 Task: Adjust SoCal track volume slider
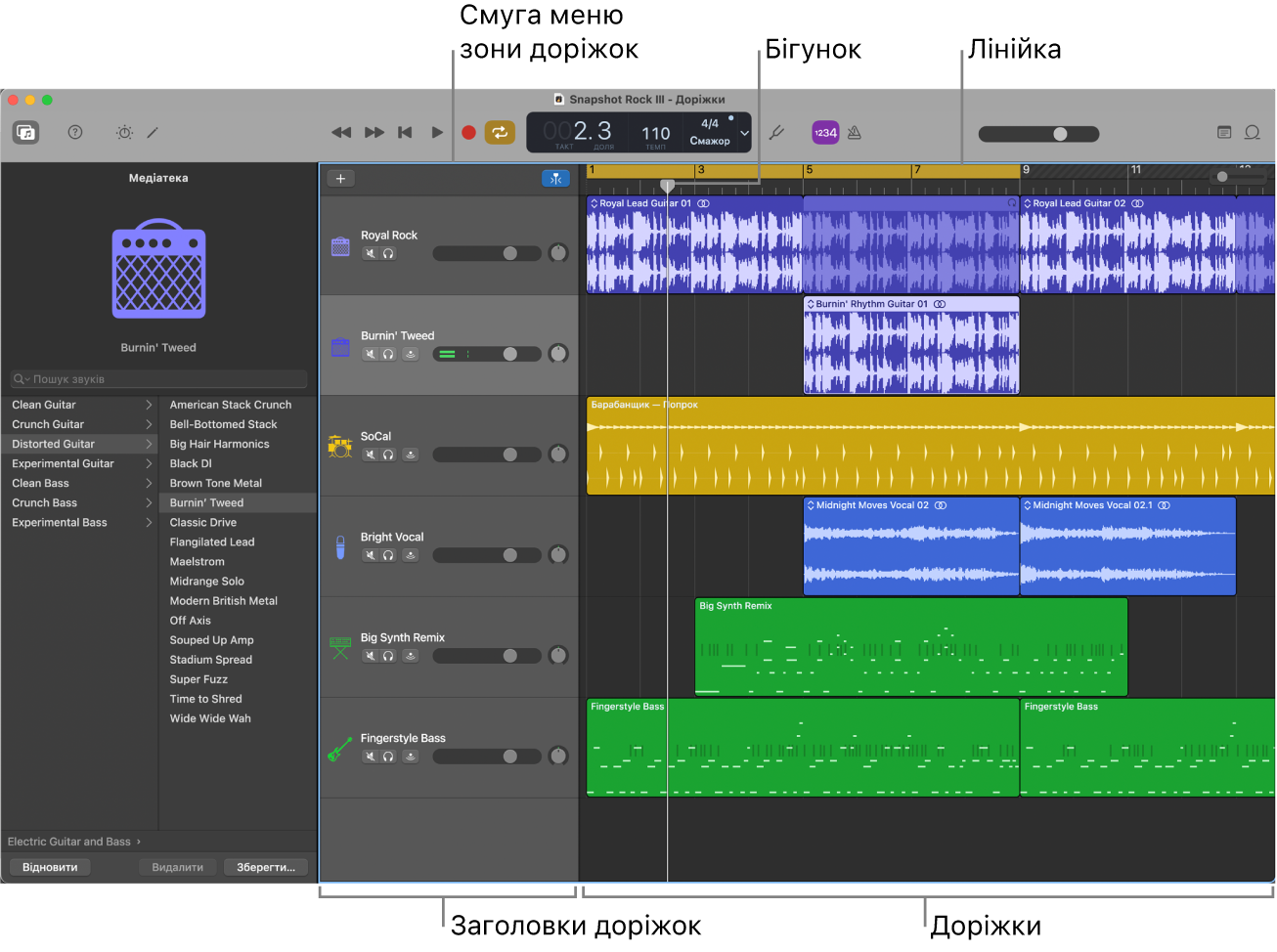[487, 454]
